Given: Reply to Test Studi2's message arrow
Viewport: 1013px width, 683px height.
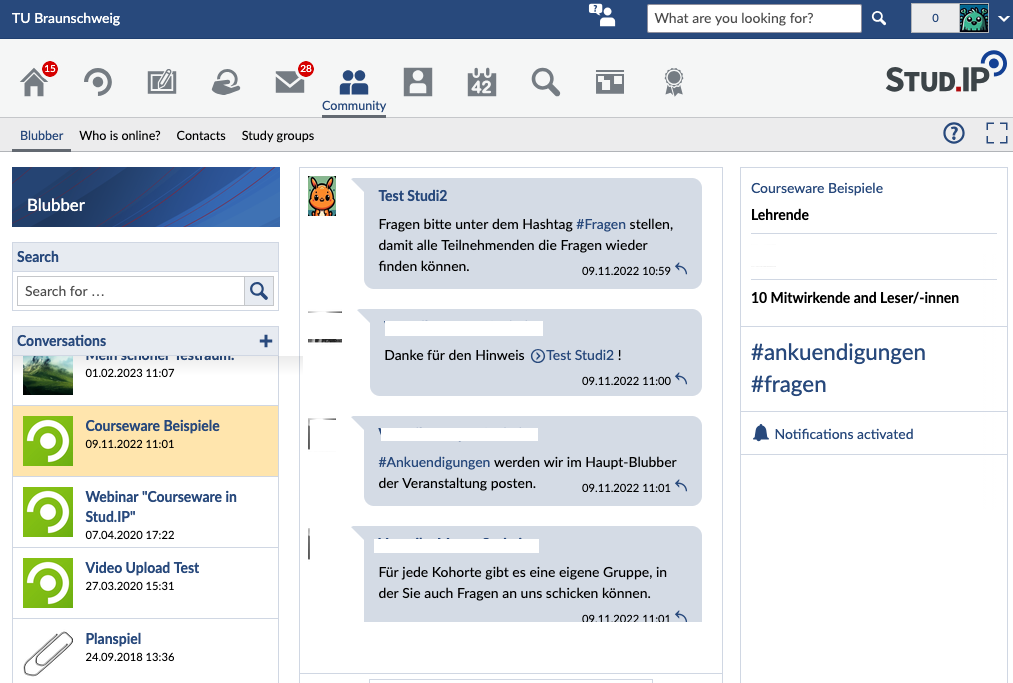Looking at the screenshot, I should pos(682,268).
